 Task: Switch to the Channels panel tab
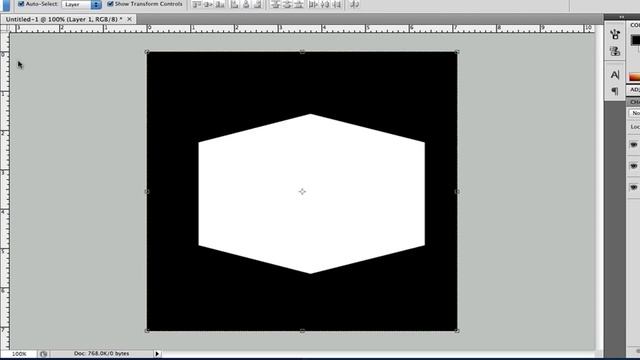coord(635,102)
